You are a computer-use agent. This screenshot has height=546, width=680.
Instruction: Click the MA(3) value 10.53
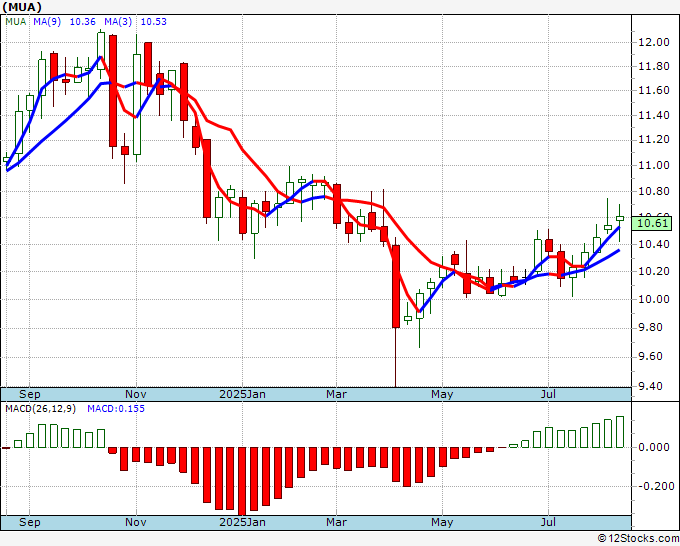point(154,22)
